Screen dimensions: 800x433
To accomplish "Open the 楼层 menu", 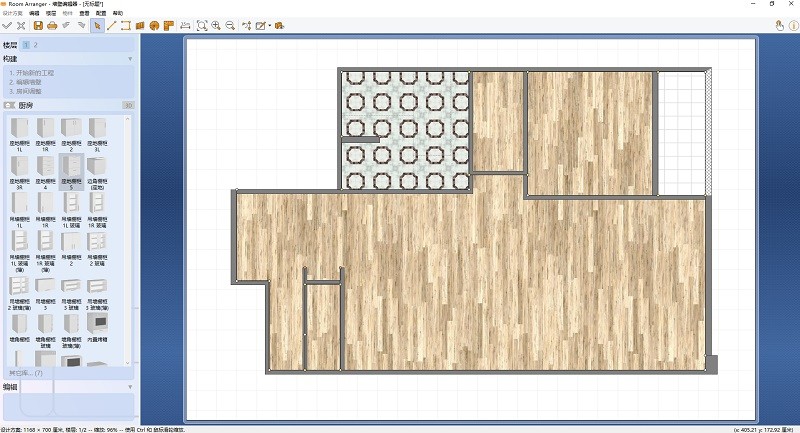I will click(x=51, y=13).
